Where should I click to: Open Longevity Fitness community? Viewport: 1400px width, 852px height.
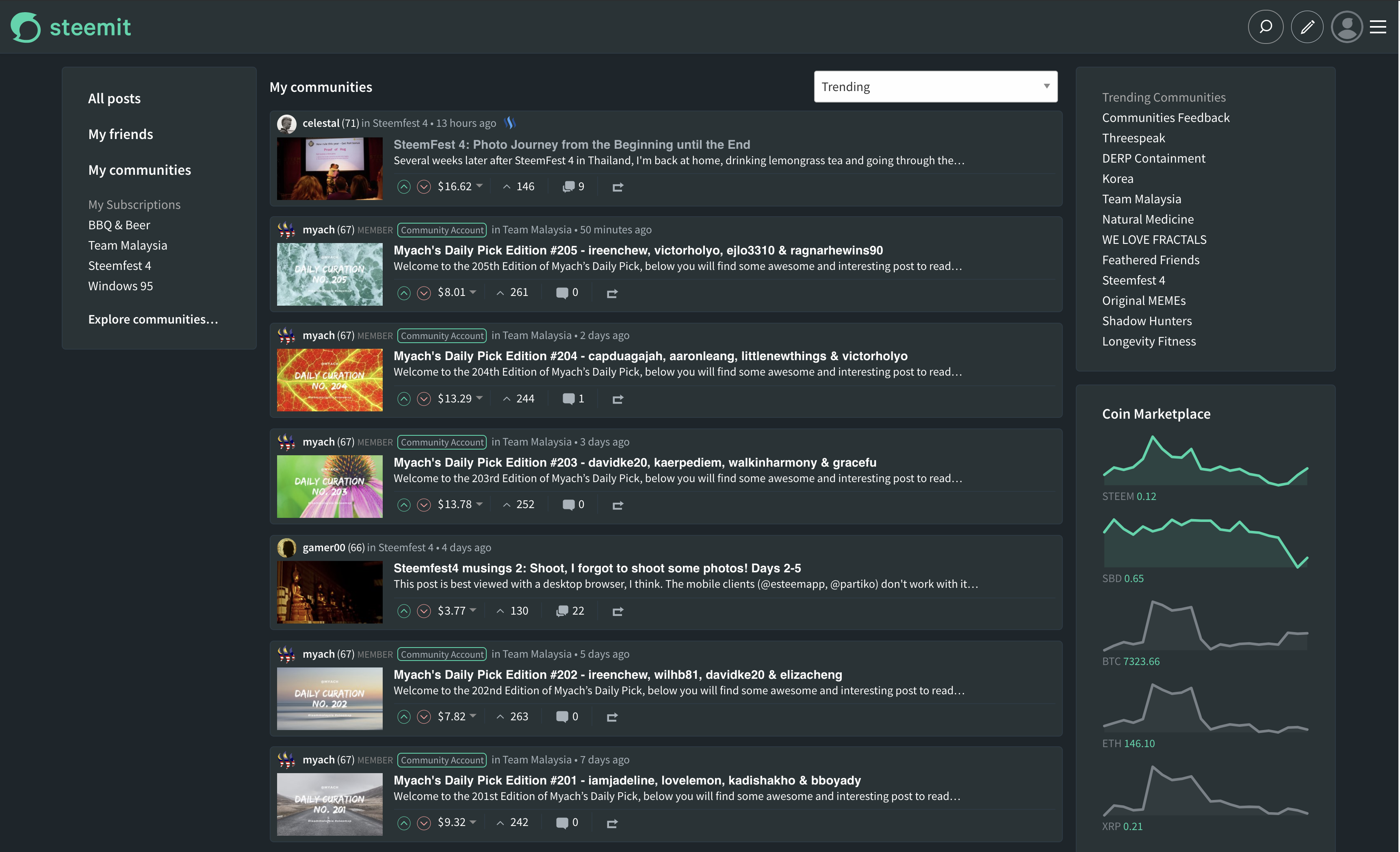tap(1149, 341)
